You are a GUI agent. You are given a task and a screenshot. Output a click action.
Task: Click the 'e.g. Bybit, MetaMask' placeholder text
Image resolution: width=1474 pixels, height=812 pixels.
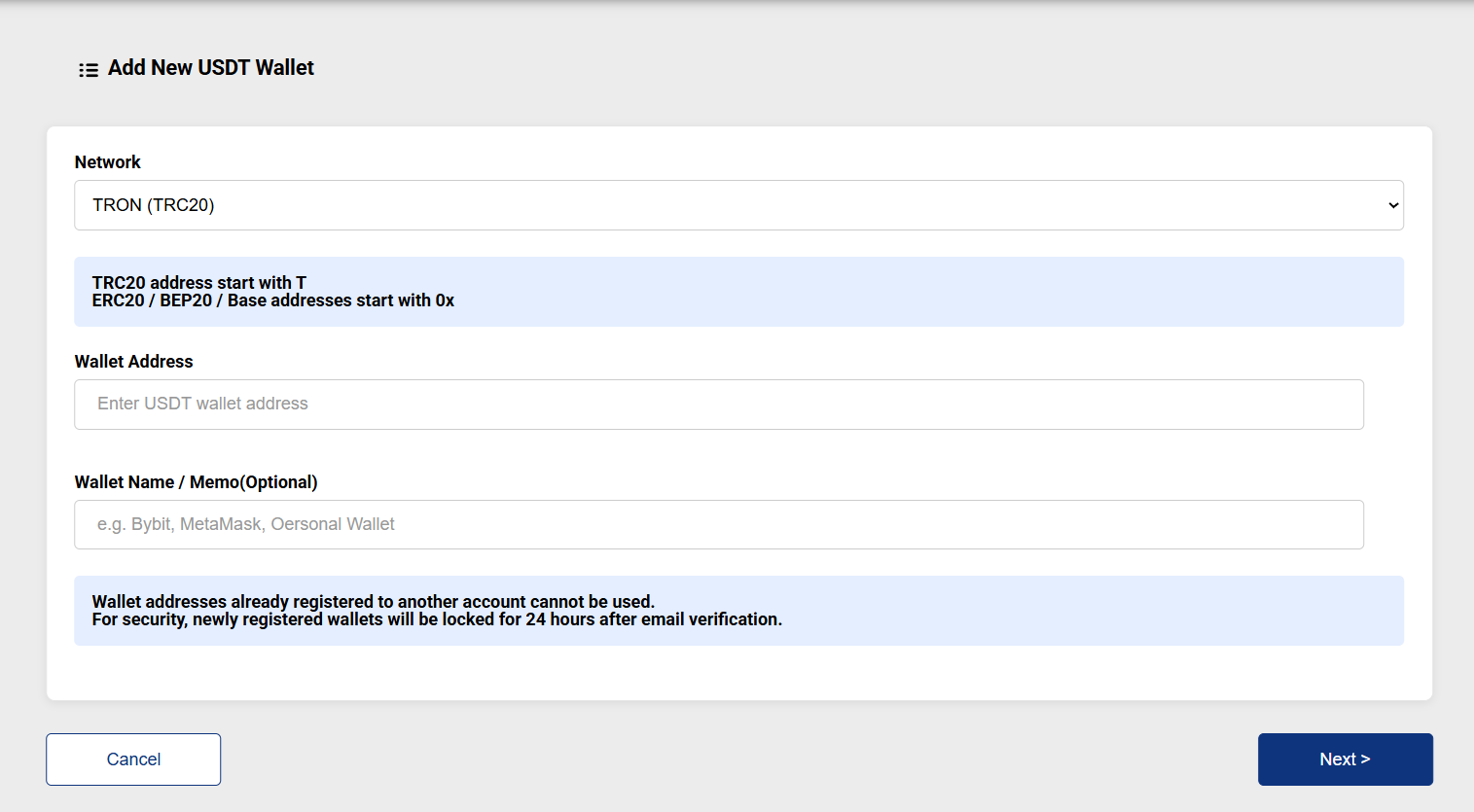(246, 524)
